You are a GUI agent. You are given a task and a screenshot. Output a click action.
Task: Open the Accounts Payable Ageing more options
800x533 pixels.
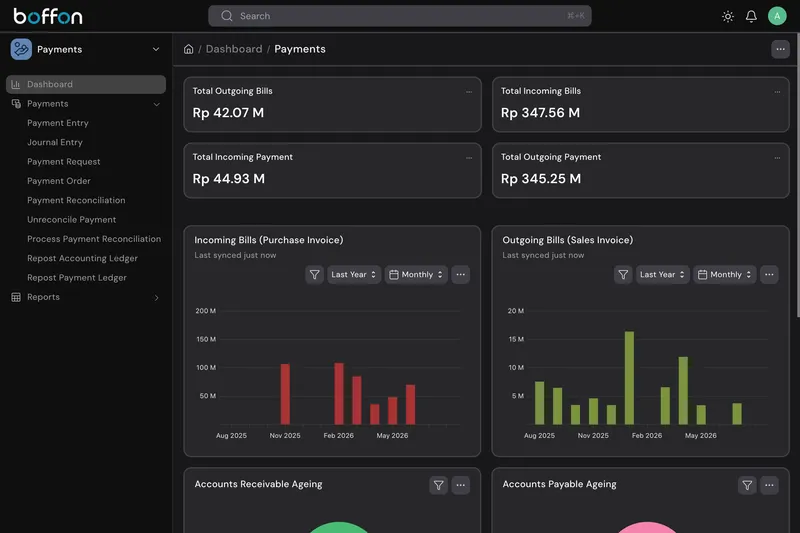point(769,485)
